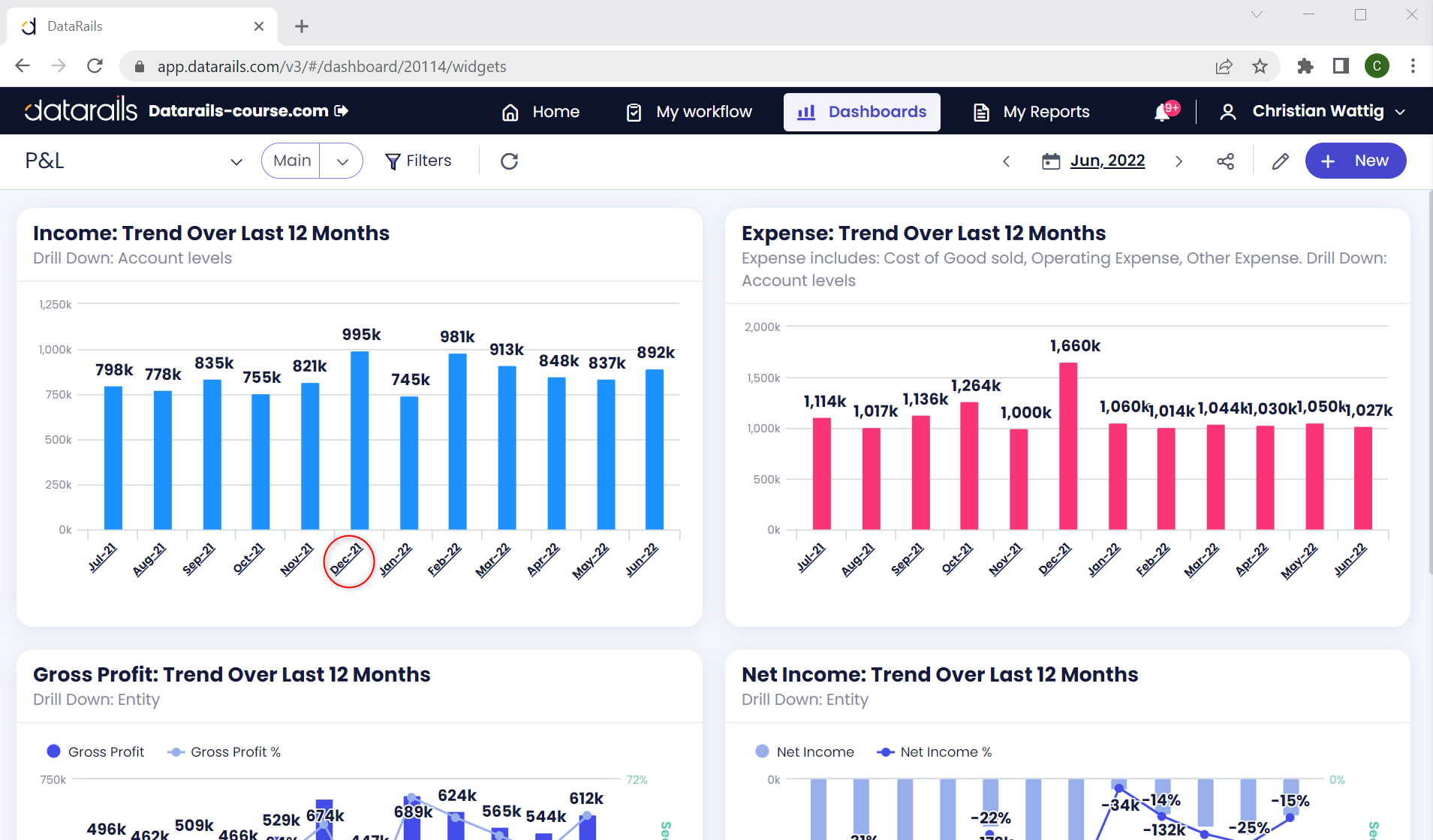Screen dimensions: 1433x840
Task: Open Chrome three-dot menu
Action: (x=1413, y=66)
